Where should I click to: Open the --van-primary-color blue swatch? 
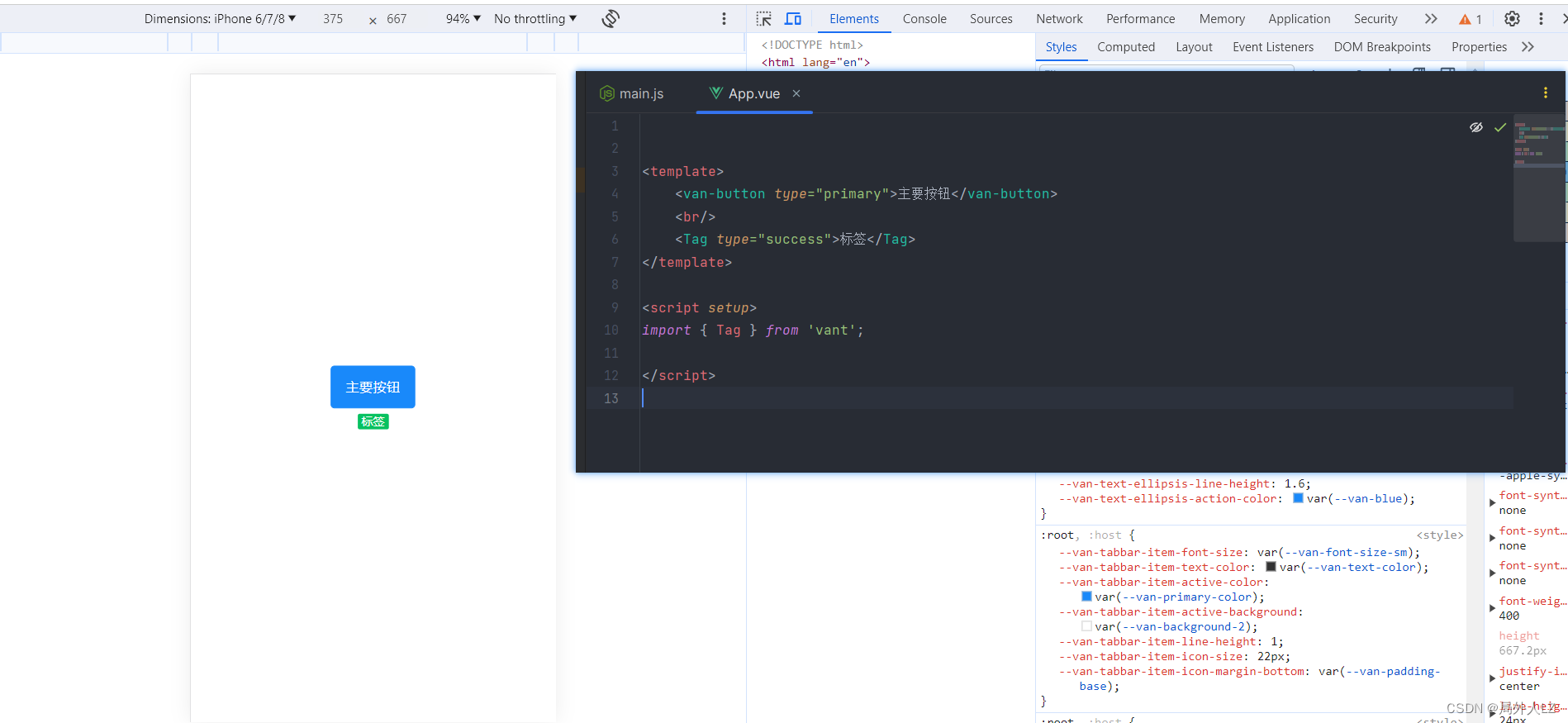pos(1086,597)
